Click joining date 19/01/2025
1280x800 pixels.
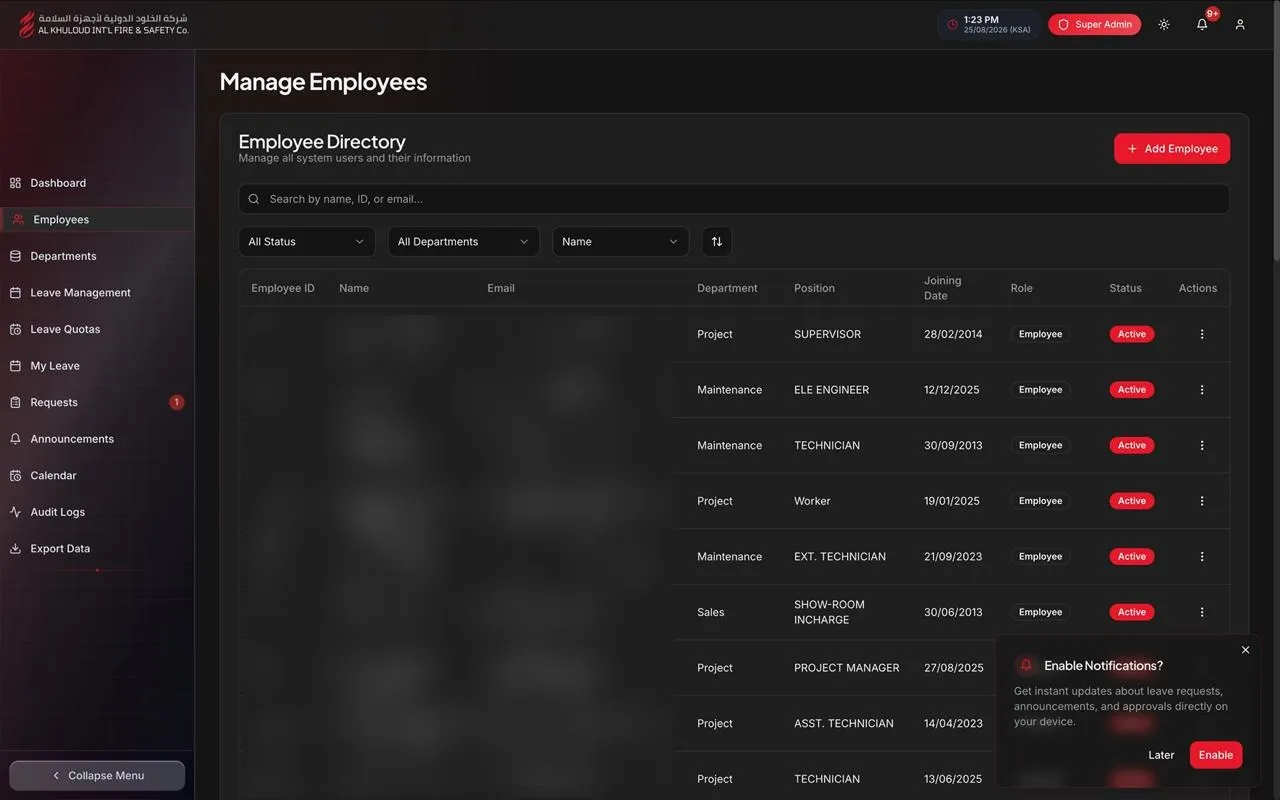click(x=952, y=501)
